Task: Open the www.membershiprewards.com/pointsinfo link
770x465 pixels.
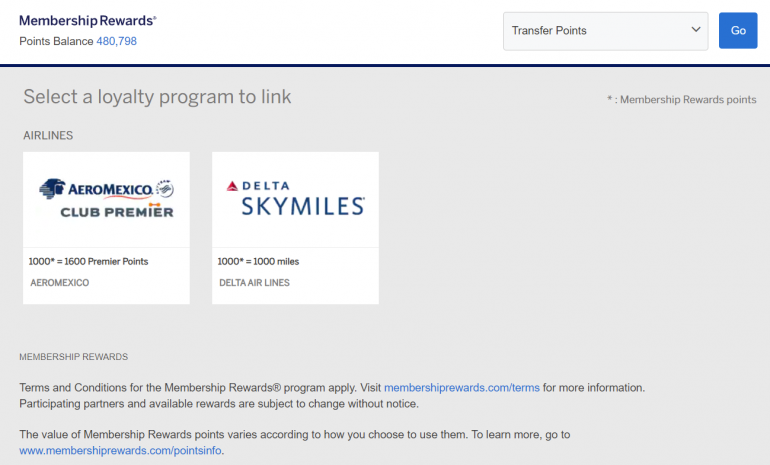Action: [x=121, y=451]
